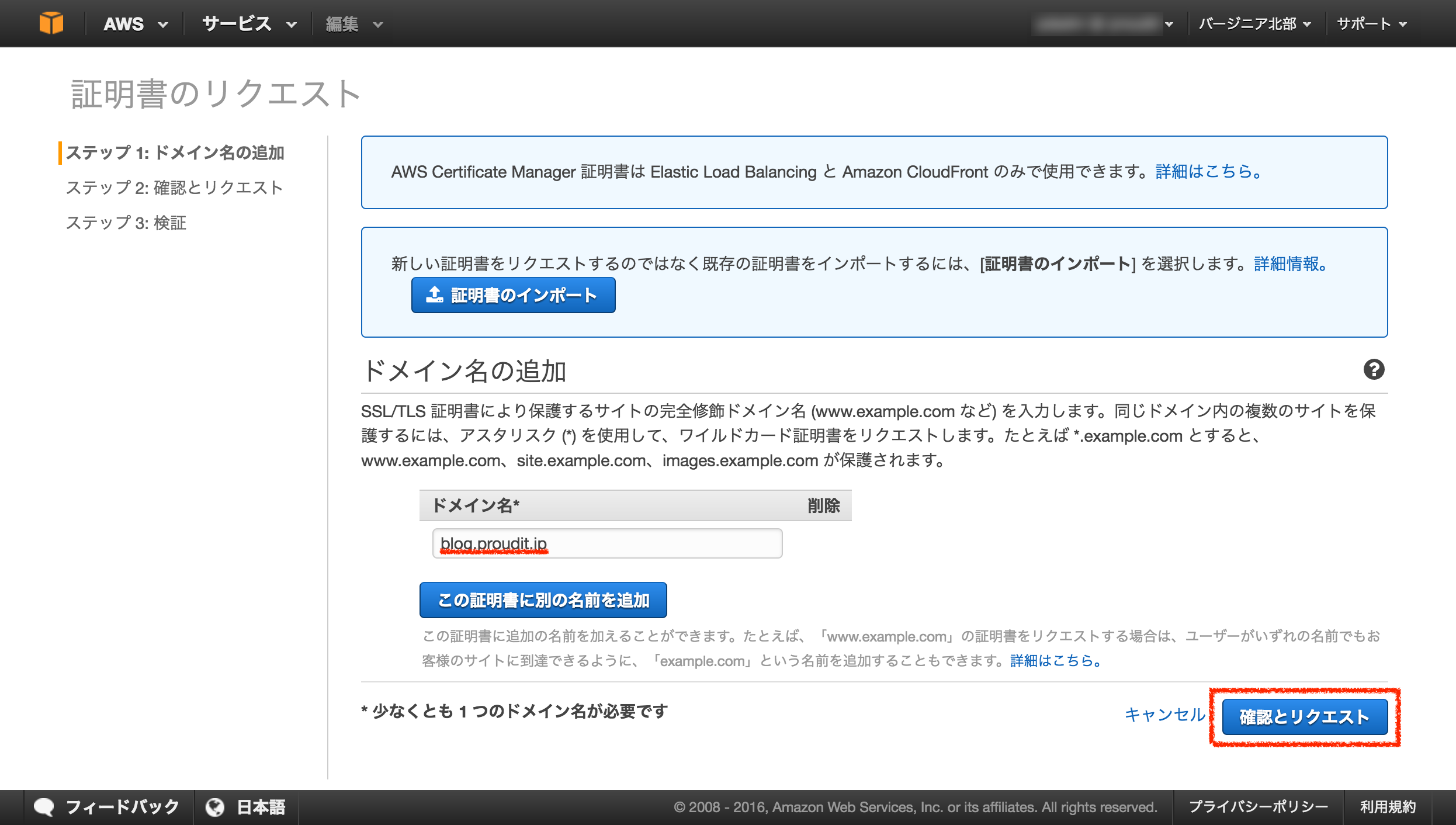Click the AWS cube logo icon

(x=51, y=22)
